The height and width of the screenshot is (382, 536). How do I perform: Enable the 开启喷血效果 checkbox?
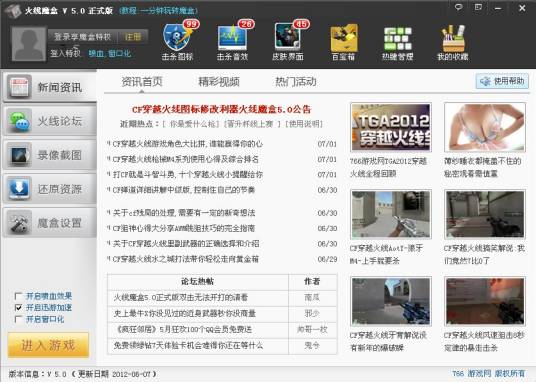(18, 296)
